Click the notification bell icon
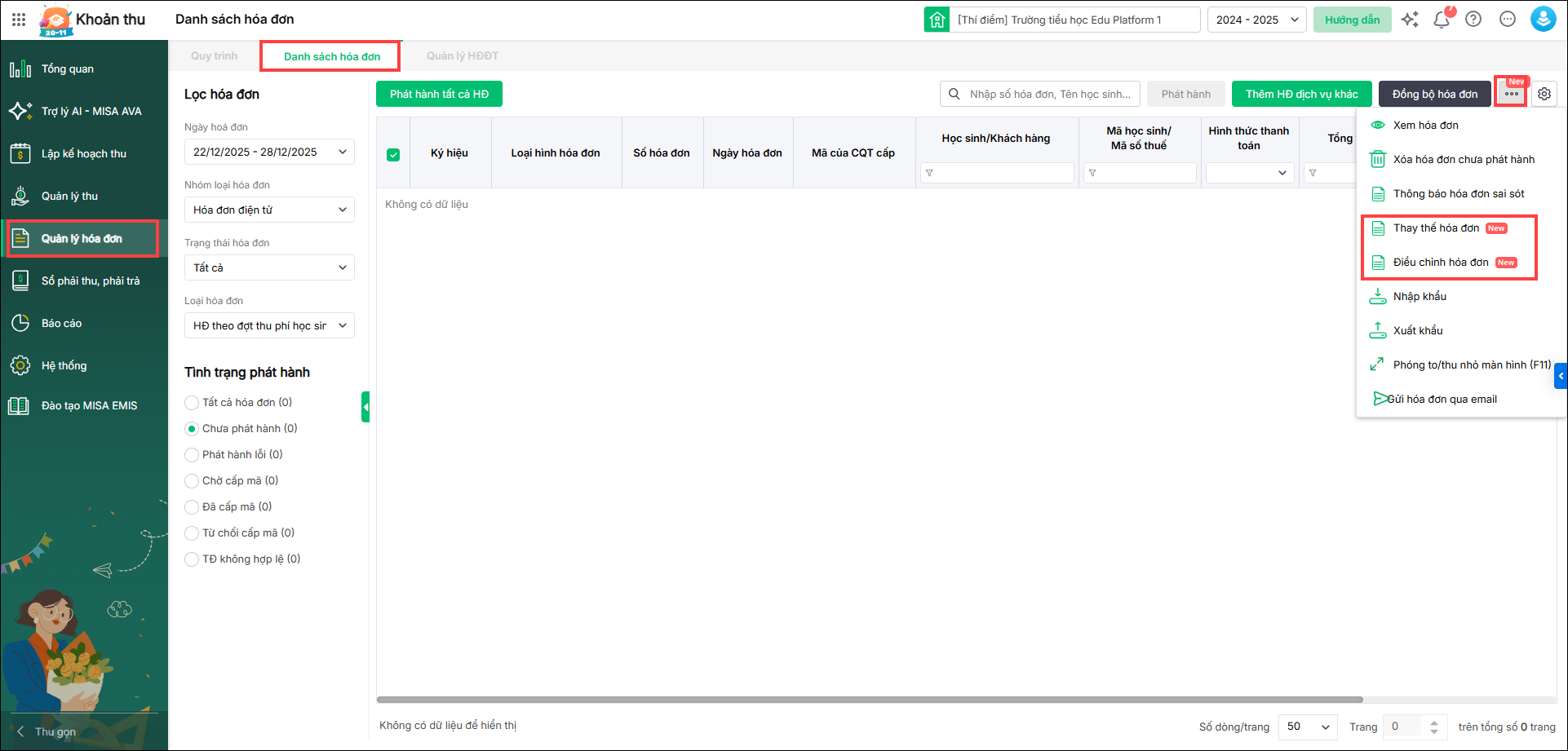This screenshot has width=1568, height=751. point(1442,20)
